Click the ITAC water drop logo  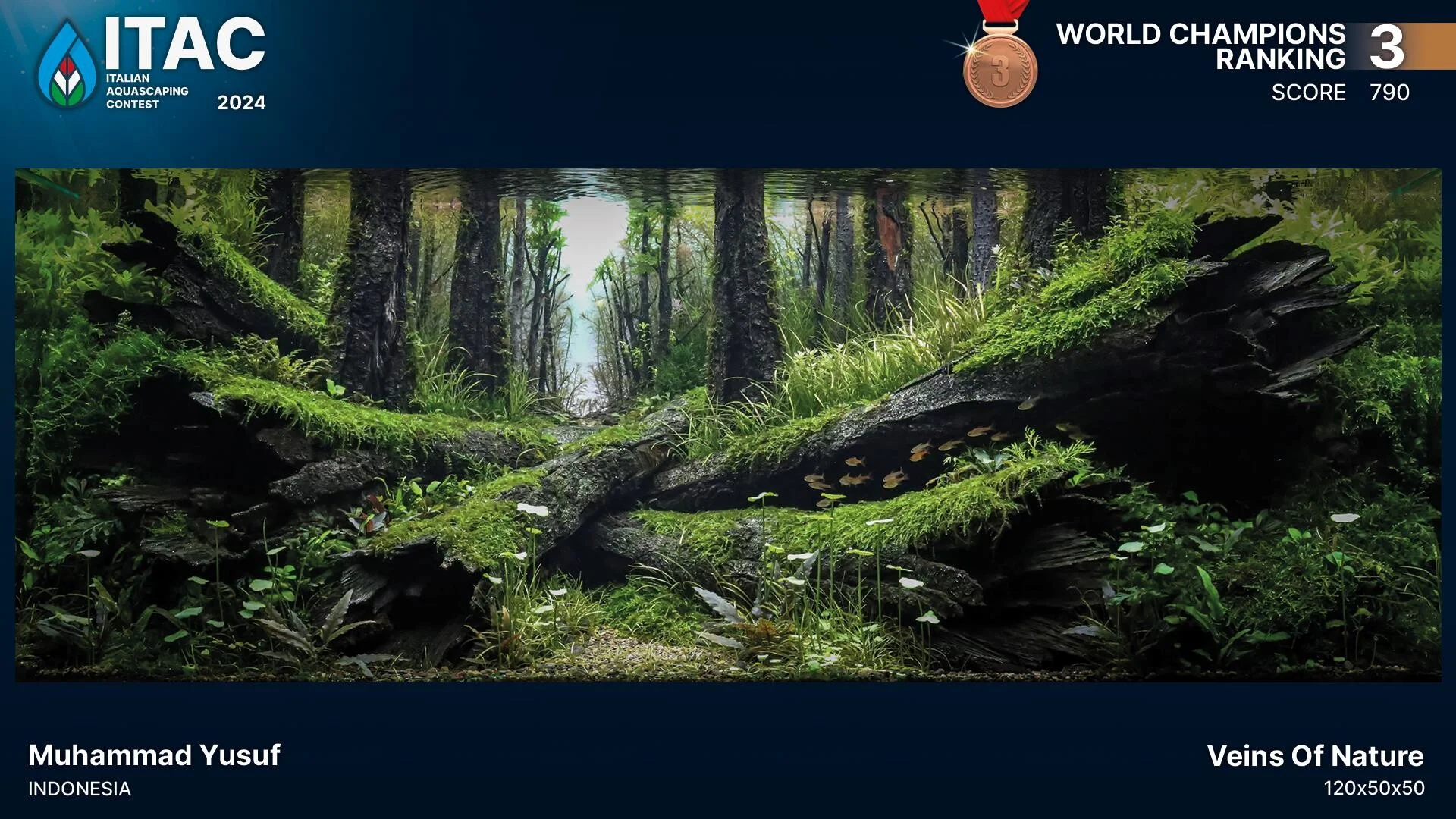(67, 64)
